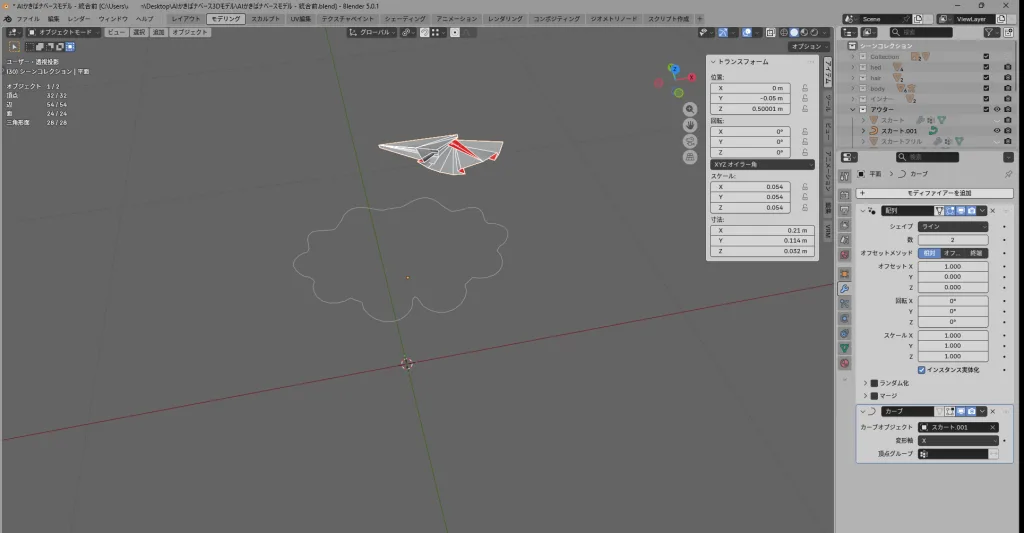Enable the ランダム化 checkbox
Viewport: 1024px width, 533px height.
point(874,383)
